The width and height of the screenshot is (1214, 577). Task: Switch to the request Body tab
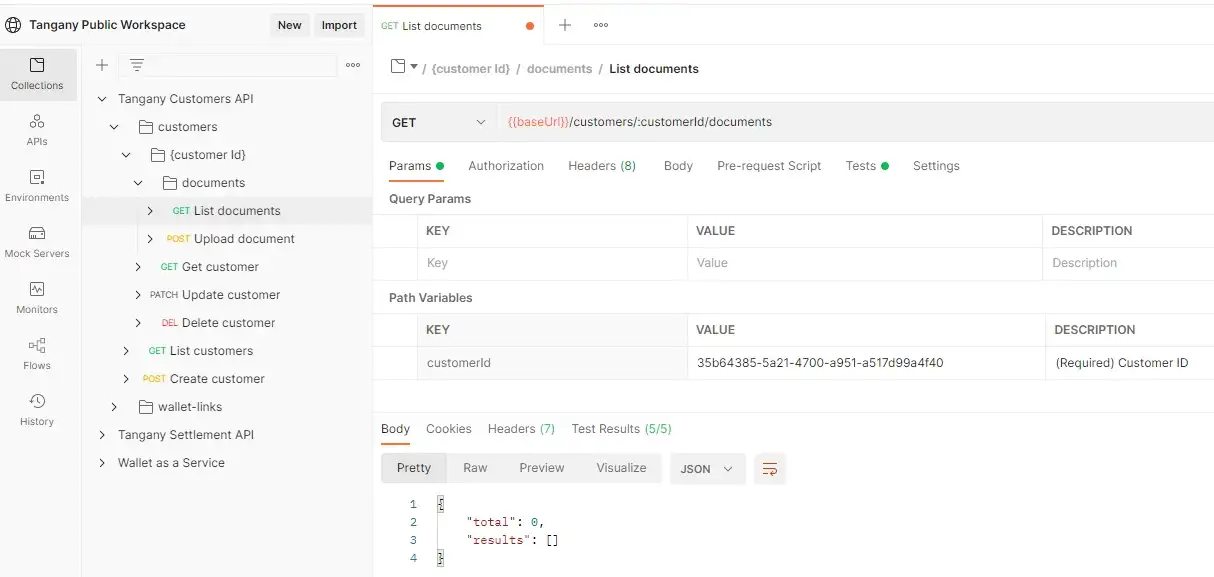pyautogui.click(x=678, y=166)
